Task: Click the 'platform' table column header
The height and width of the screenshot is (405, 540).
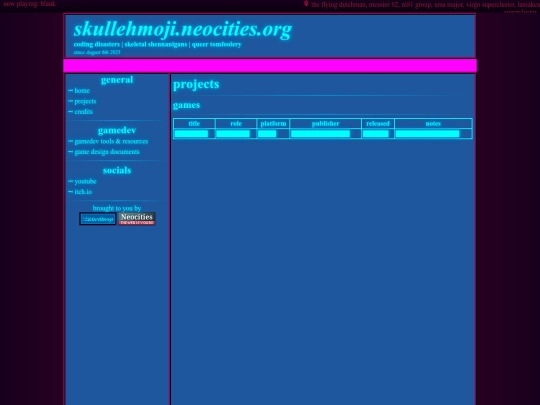Action: click(x=273, y=123)
